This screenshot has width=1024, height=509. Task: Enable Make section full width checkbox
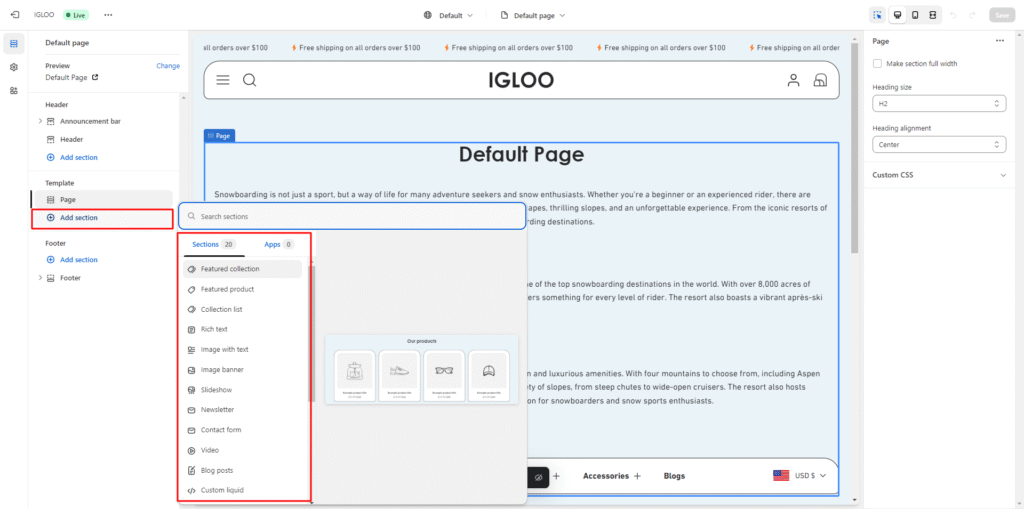[877, 64]
